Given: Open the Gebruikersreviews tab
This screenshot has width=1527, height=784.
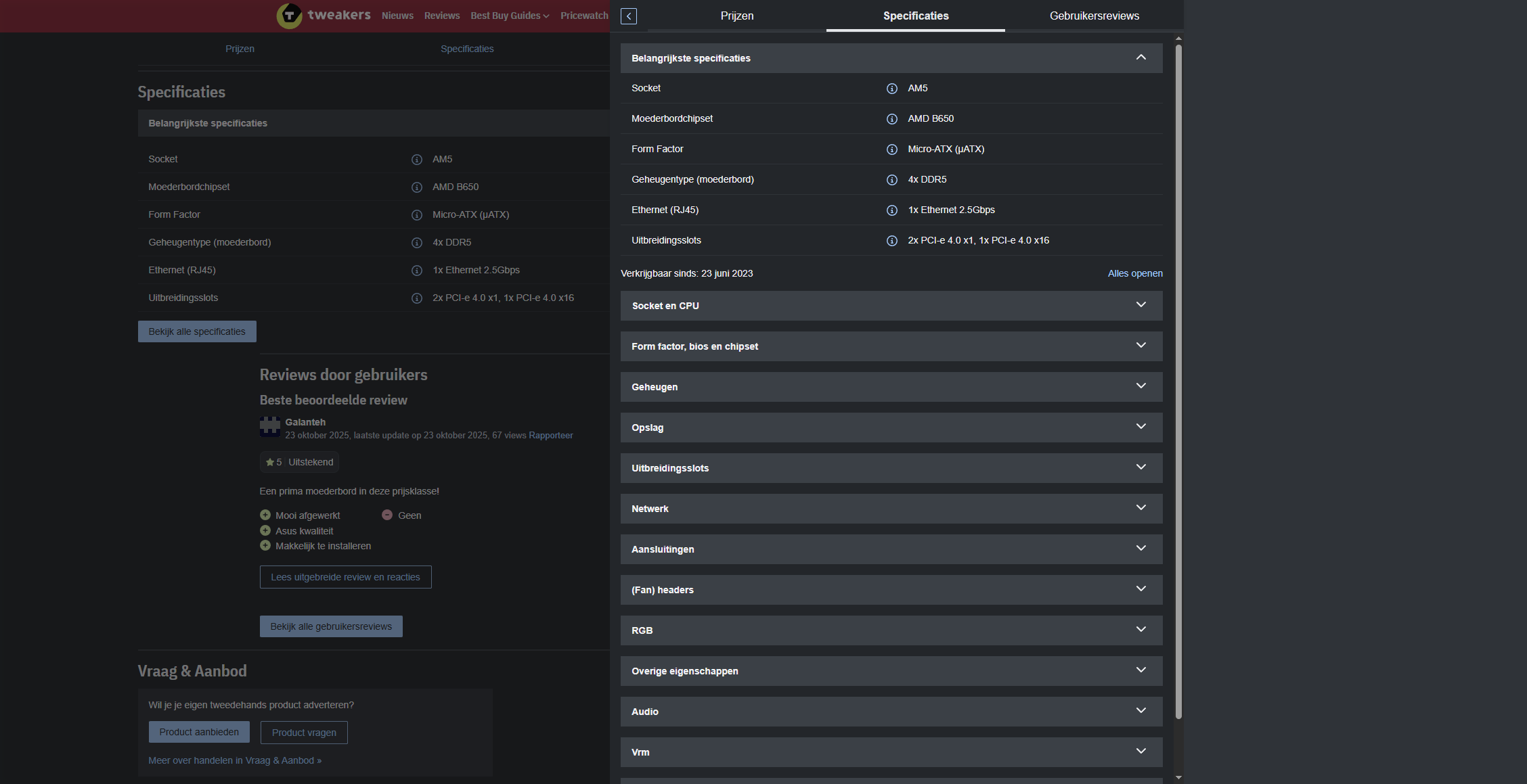Looking at the screenshot, I should click(1094, 16).
